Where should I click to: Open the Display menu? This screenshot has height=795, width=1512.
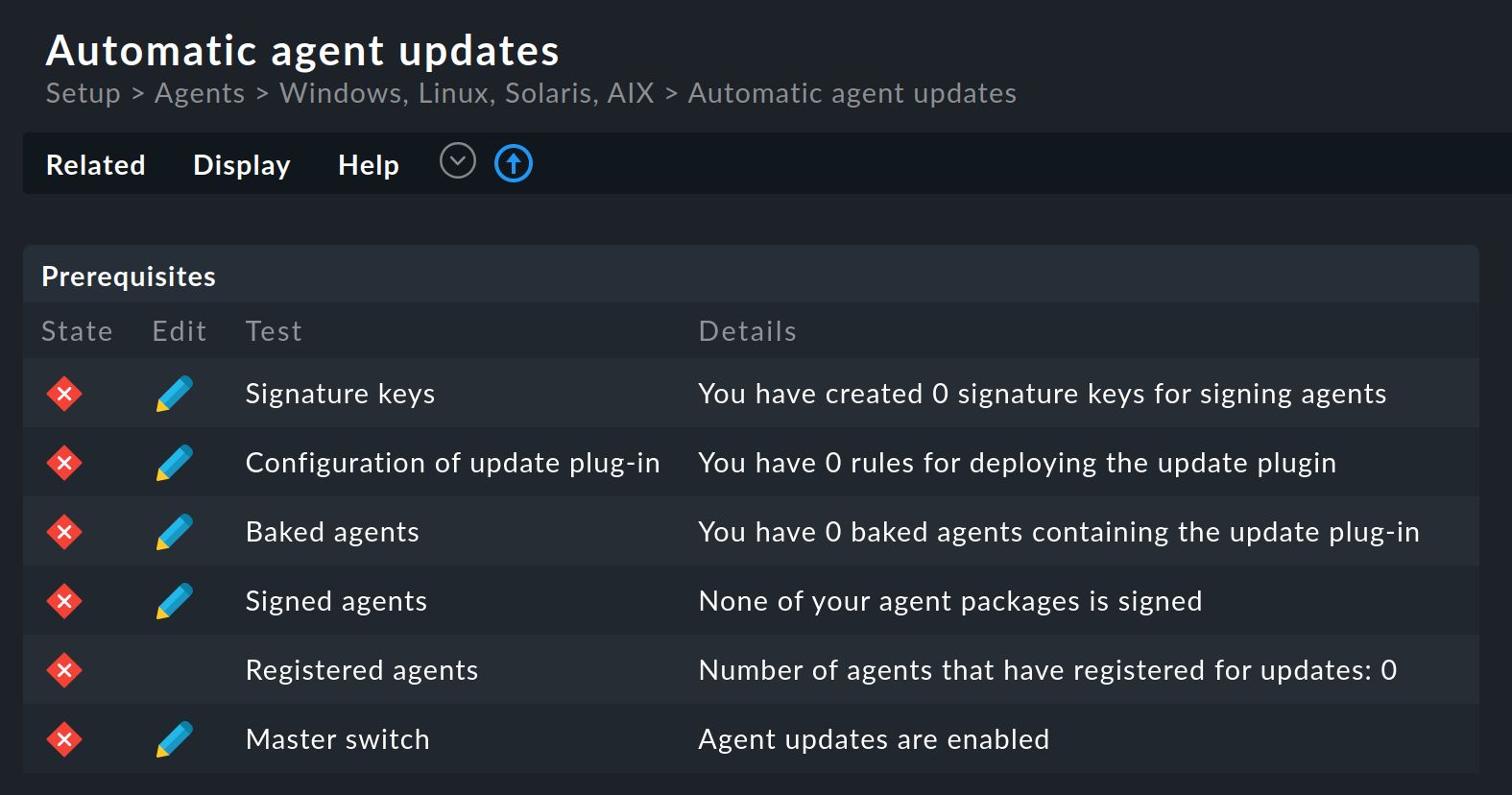tap(241, 165)
